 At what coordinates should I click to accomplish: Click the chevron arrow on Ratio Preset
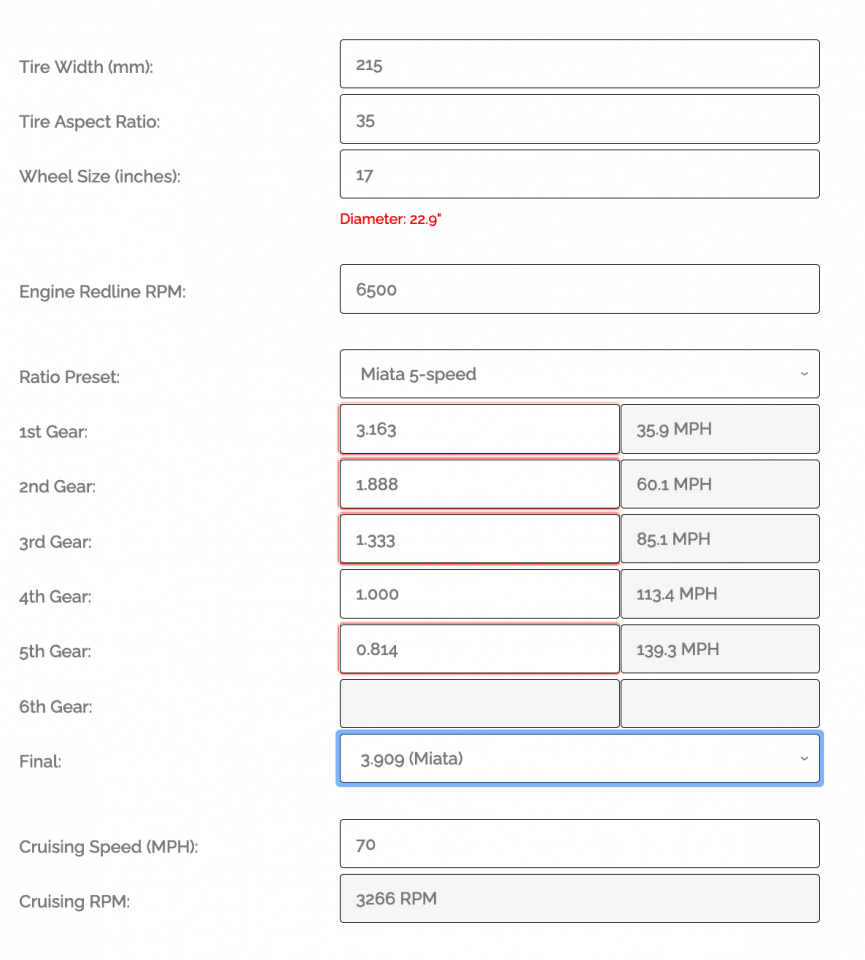tap(804, 373)
